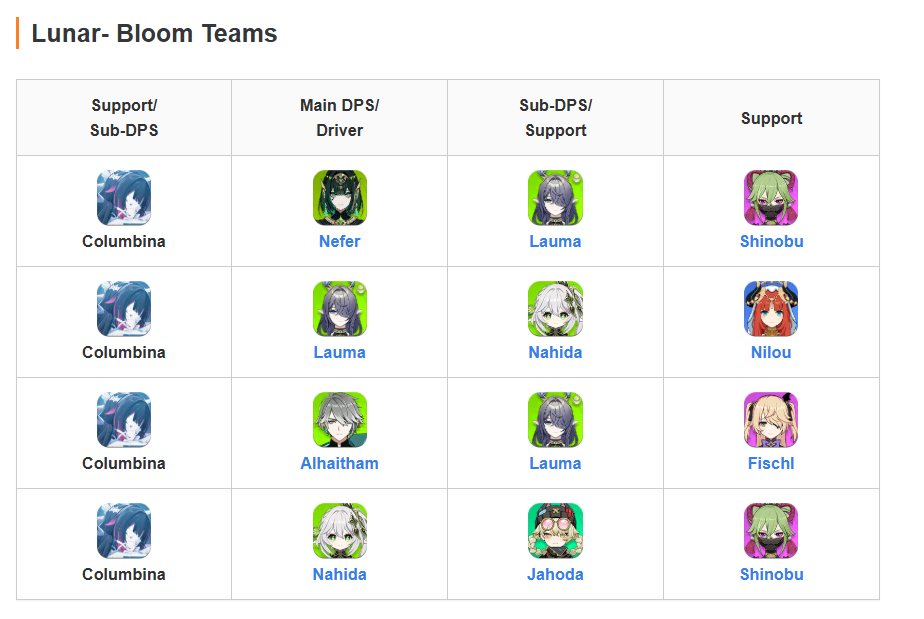This screenshot has height=619, width=924.
Task: Click the "Main DPS/ Driver" column header
Action: point(340,118)
